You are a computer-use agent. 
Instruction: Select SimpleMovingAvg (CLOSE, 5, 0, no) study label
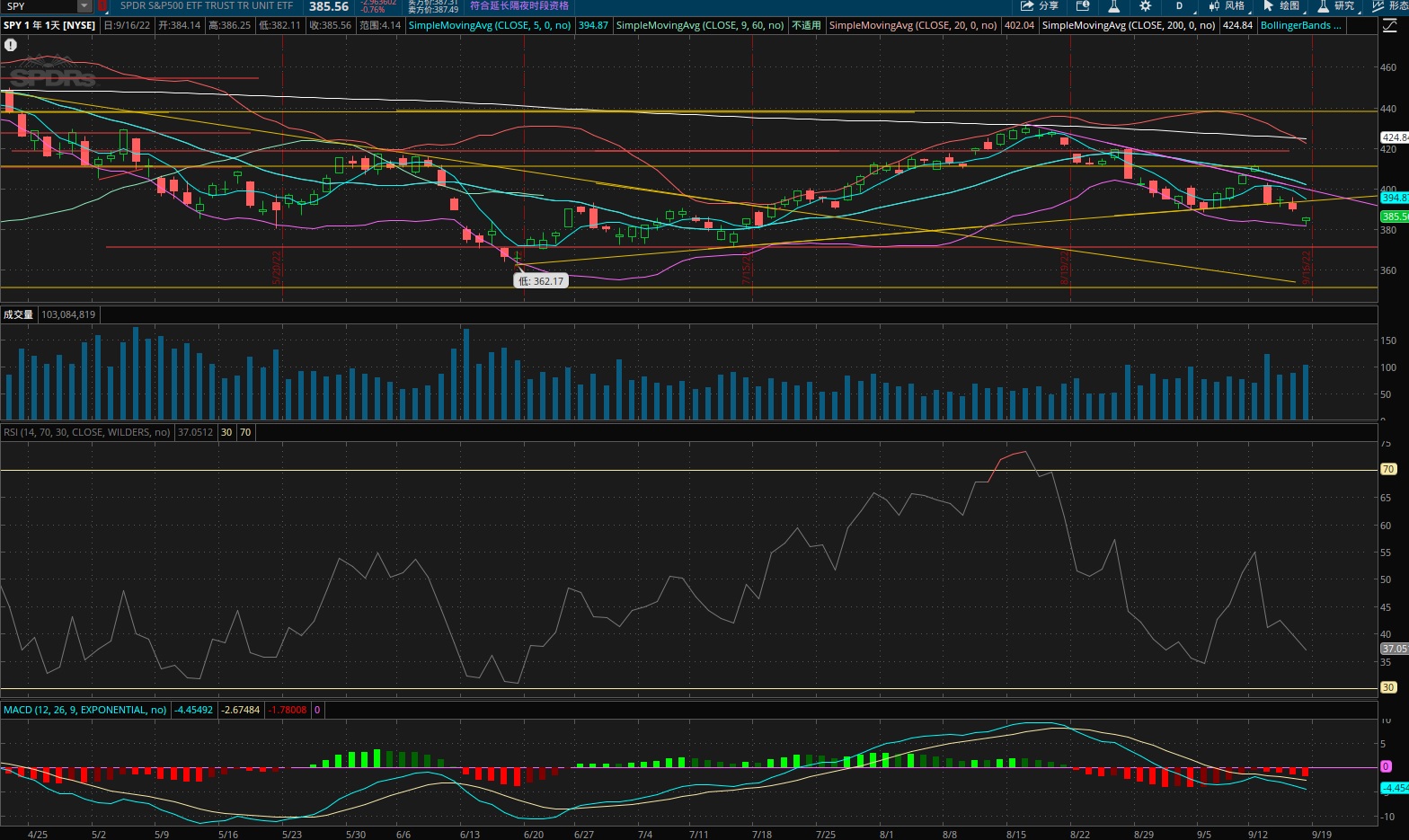point(490,25)
